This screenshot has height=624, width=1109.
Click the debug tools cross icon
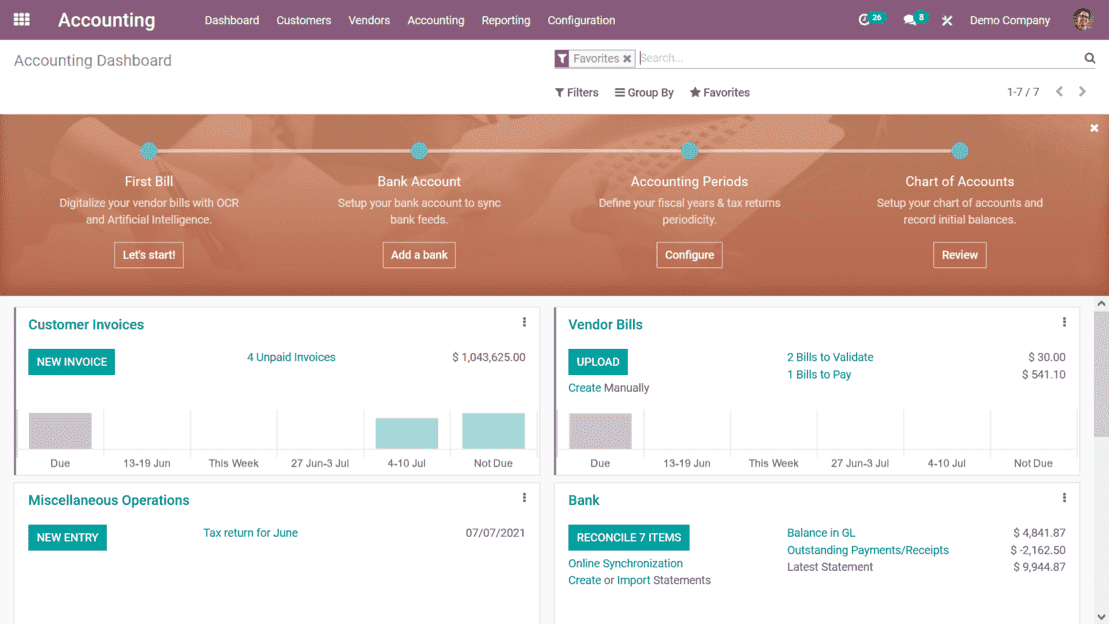[947, 21]
